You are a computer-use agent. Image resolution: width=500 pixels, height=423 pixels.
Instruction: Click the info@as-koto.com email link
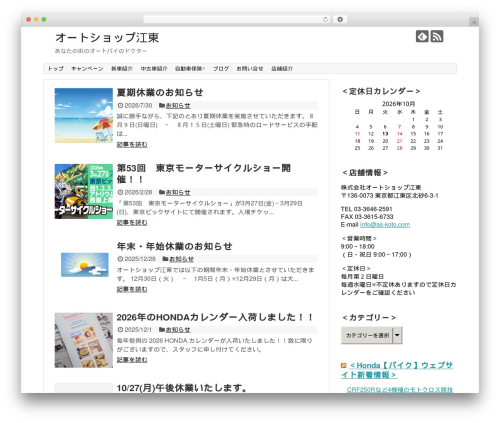[385, 225]
